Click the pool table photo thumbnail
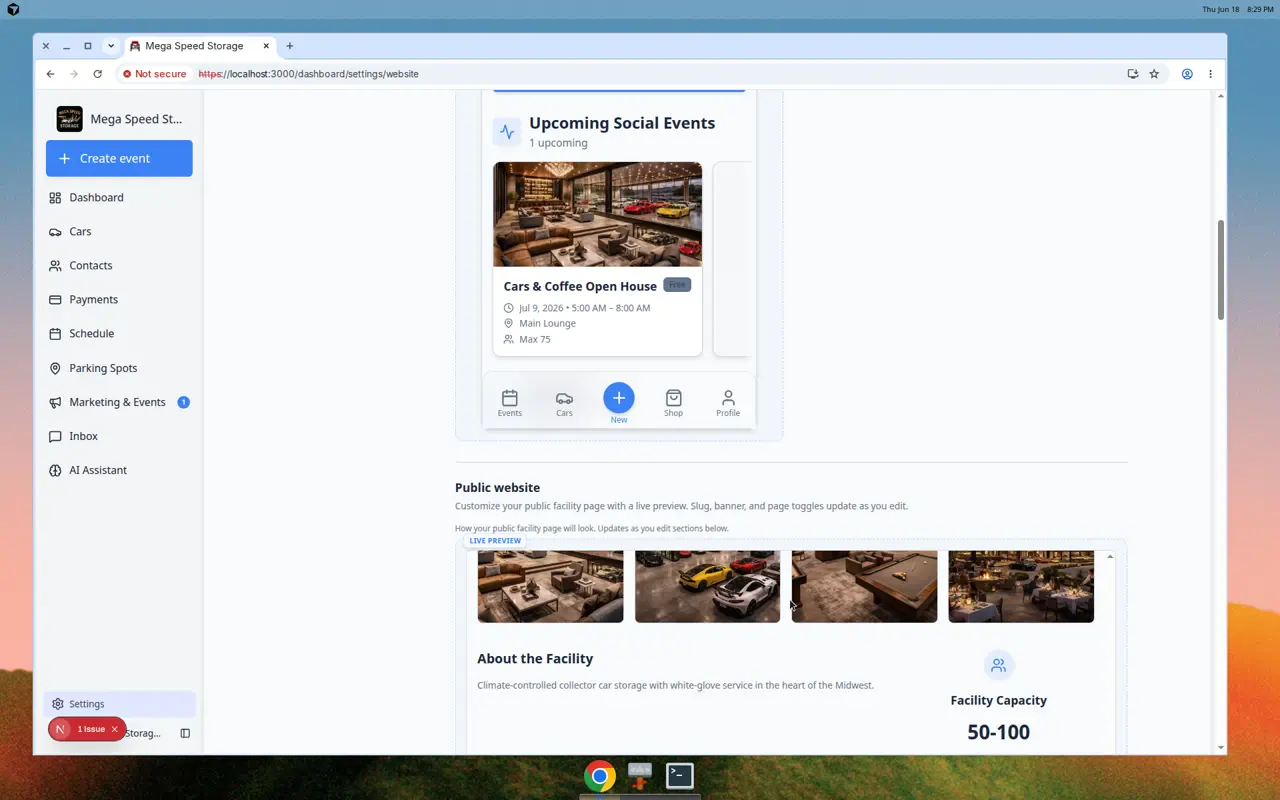Screen dimensions: 1280x800 864,586
